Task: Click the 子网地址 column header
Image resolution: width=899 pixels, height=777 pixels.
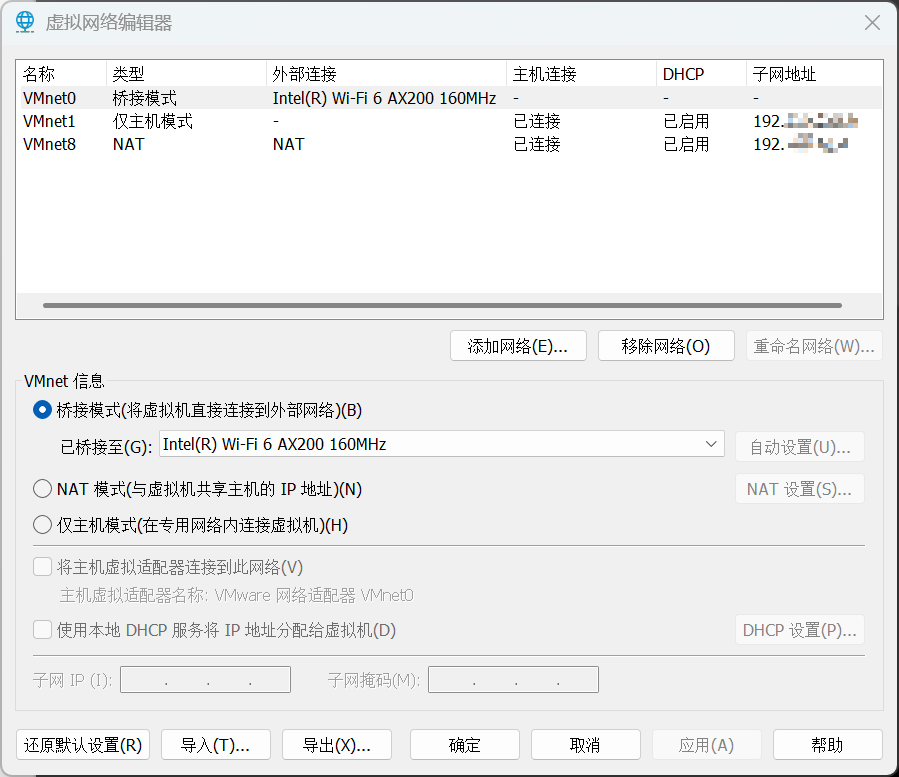Action: (784, 74)
